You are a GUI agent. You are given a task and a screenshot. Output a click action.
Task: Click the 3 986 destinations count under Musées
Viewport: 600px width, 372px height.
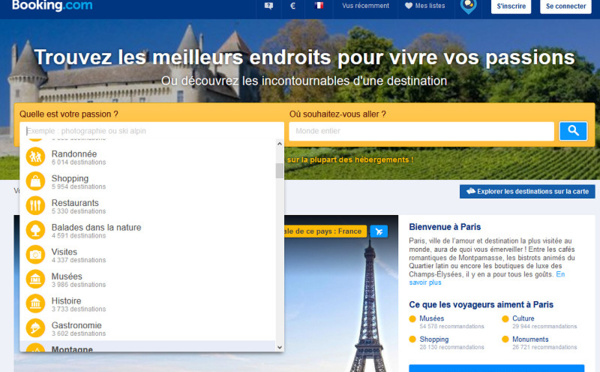pyautogui.click(x=78, y=285)
